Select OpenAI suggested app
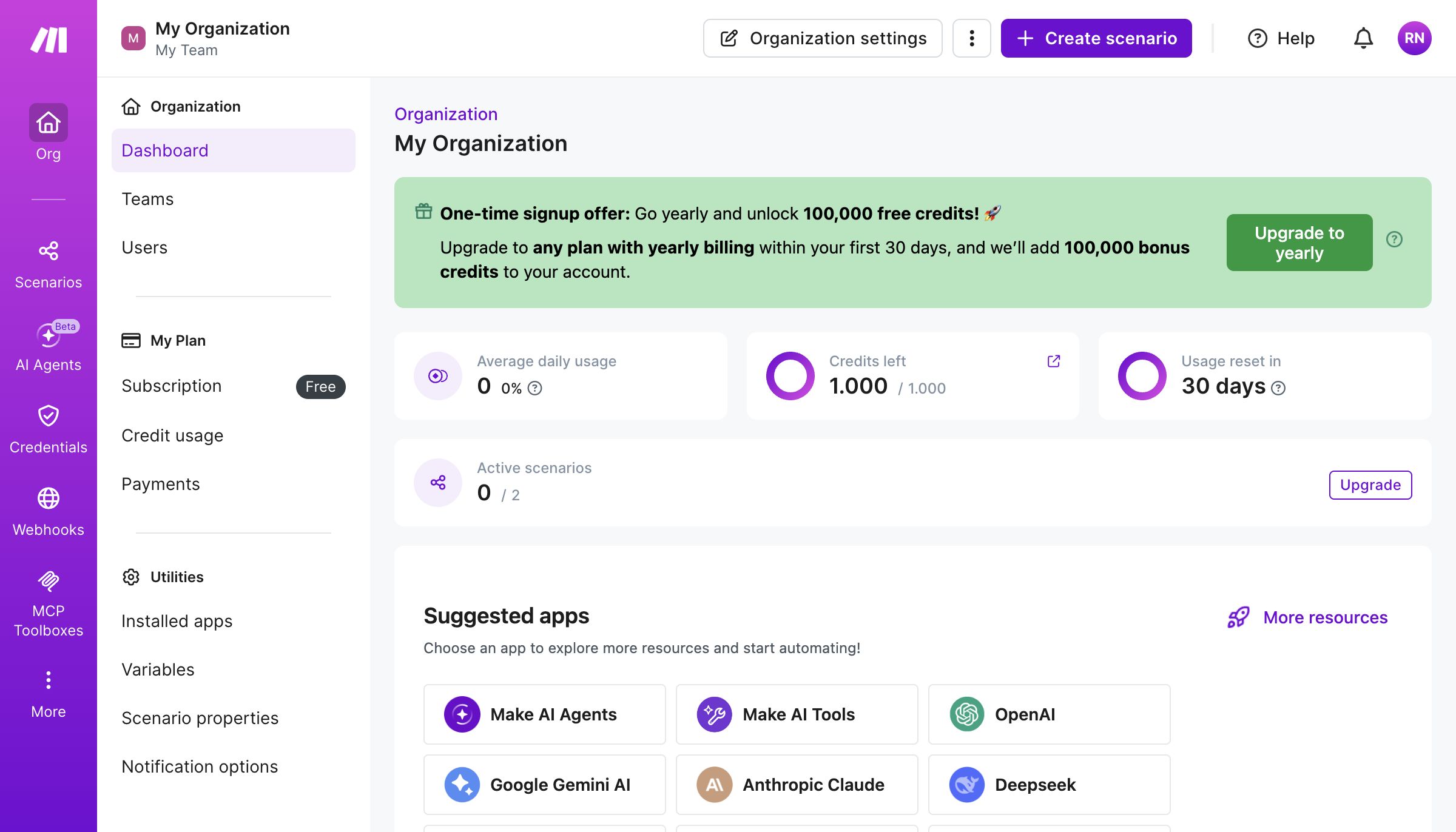 [x=1050, y=714]
